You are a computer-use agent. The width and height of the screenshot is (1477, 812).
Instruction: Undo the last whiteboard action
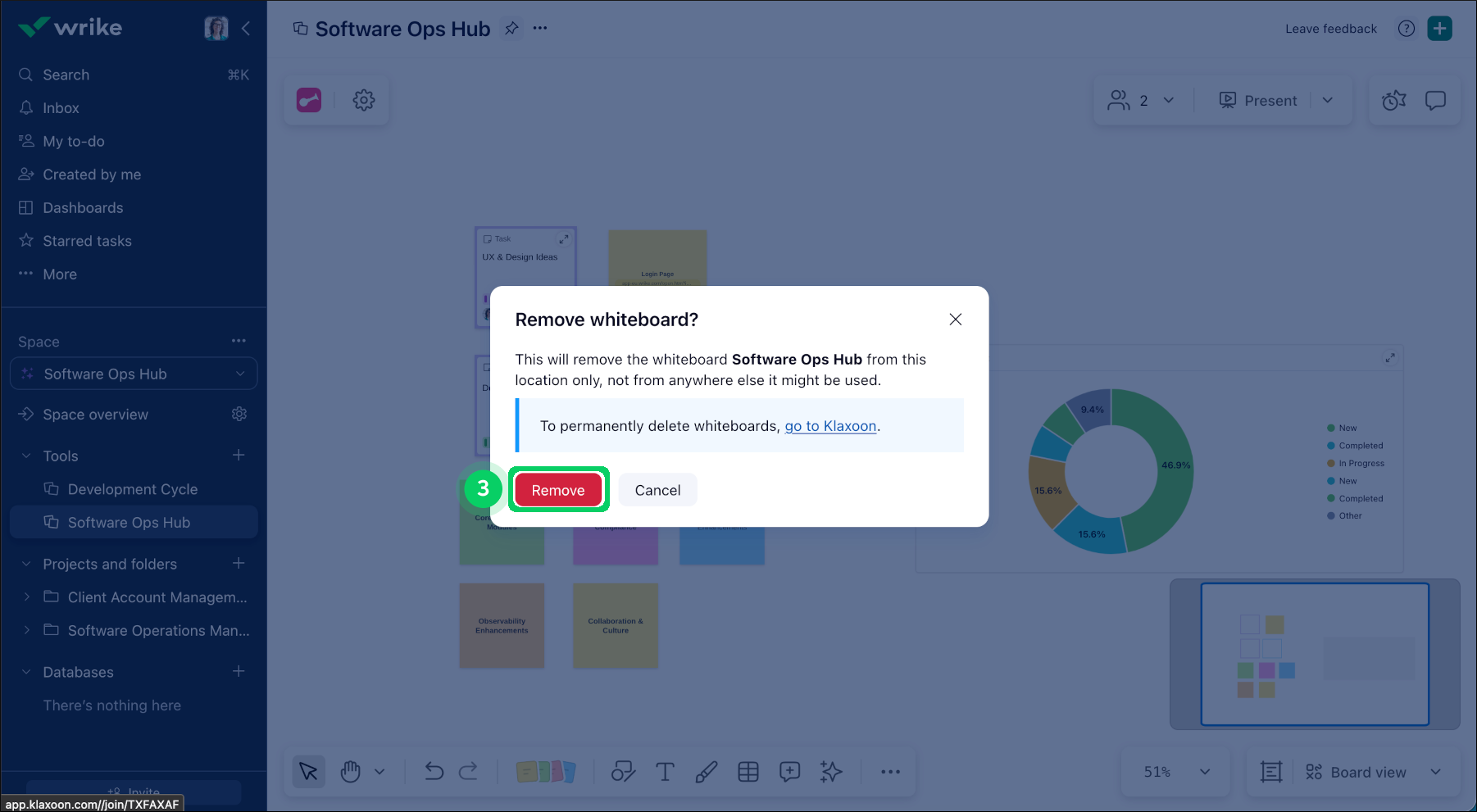[x=434, y=772]
